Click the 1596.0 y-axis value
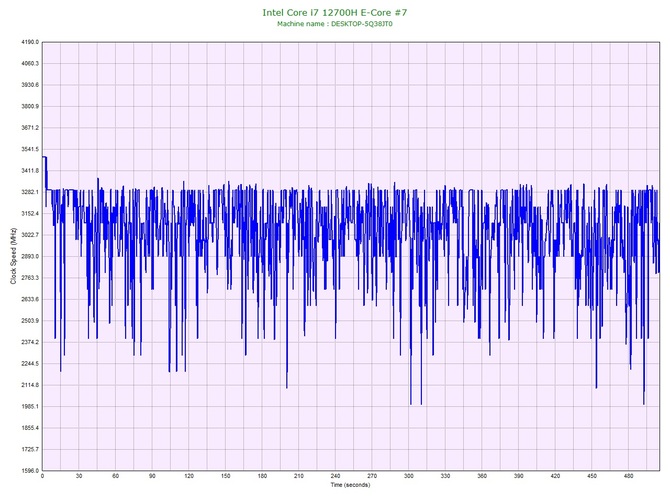The image size is (670, 502). pos(30,471)
